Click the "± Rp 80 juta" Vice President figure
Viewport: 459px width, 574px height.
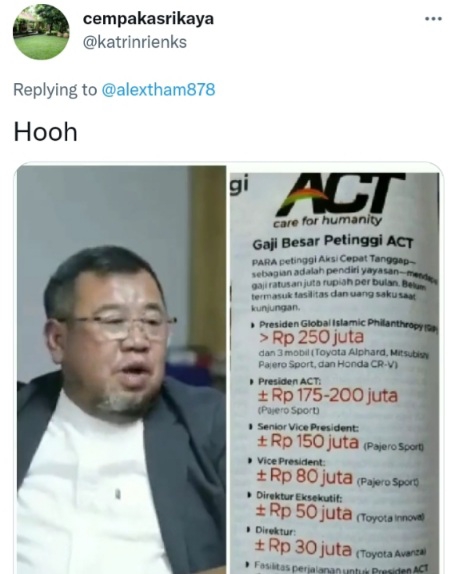pos(304,476)
